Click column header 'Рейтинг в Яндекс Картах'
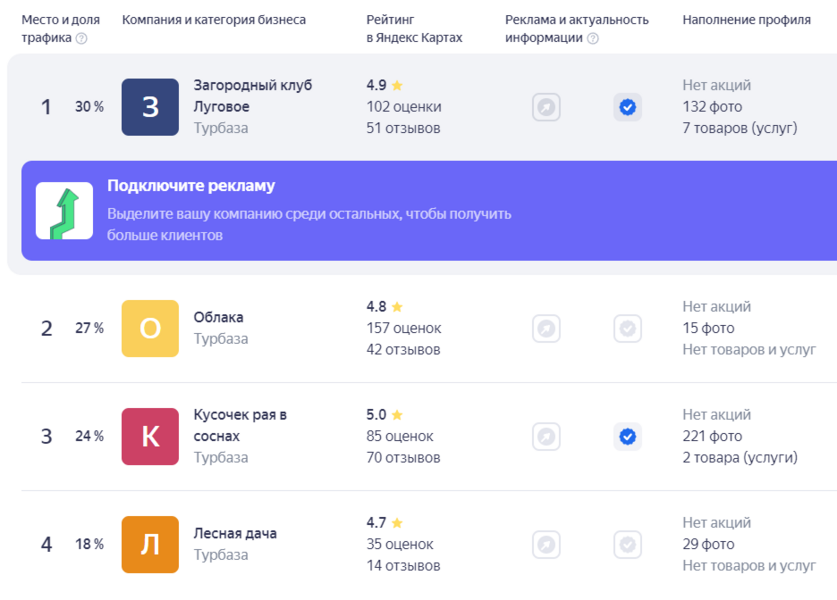 coord(414,29)
